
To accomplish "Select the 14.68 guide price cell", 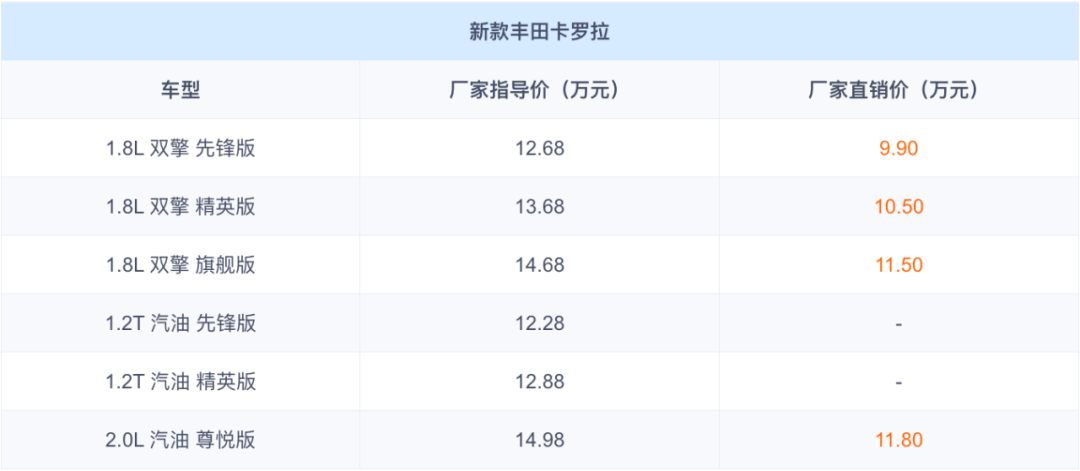I will 540,265.
